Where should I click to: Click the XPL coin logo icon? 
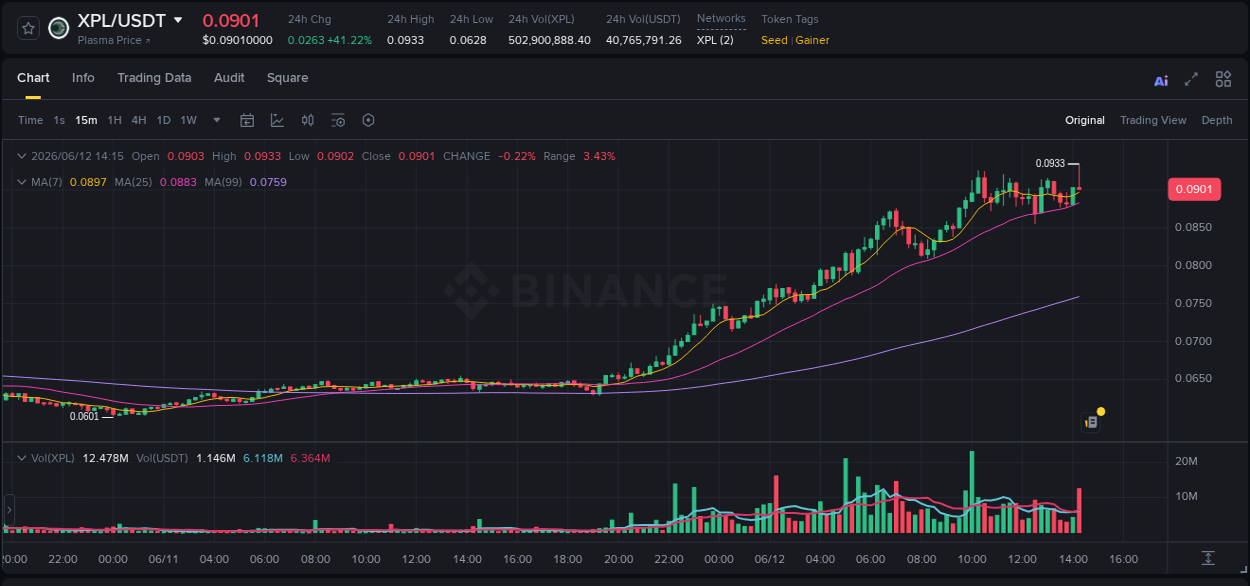pyautogui.click(x=59, y=28)
